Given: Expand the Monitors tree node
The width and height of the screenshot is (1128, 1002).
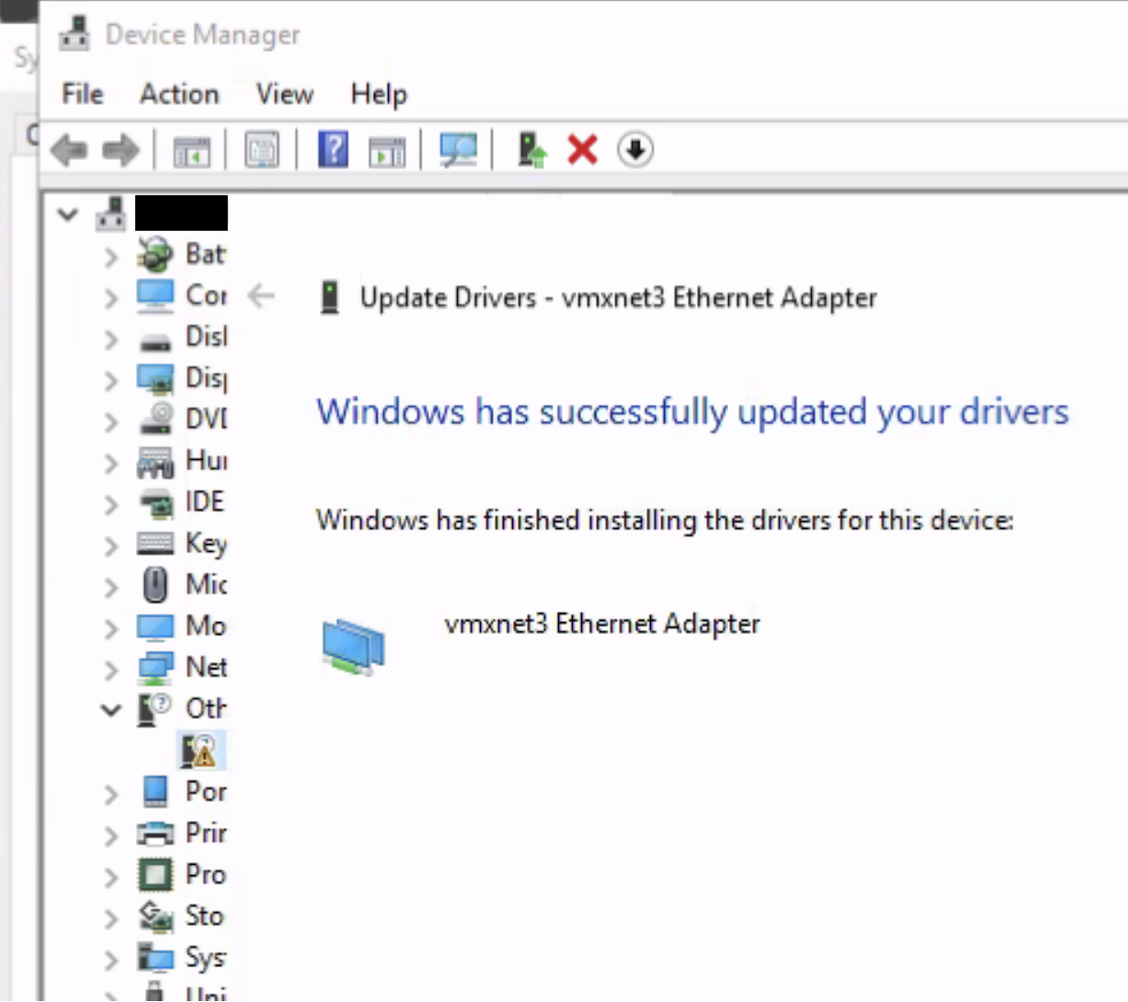Looking at the screenshot, I should 111,629.
